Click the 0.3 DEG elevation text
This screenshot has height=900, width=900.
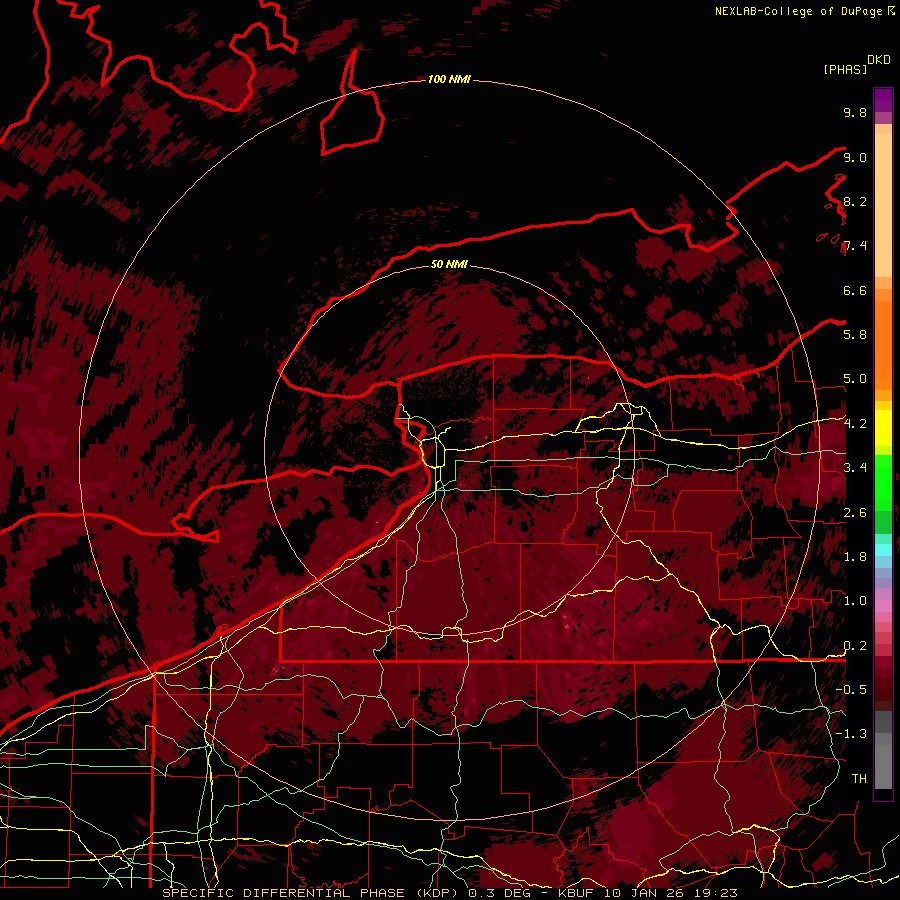pos(499,893)
